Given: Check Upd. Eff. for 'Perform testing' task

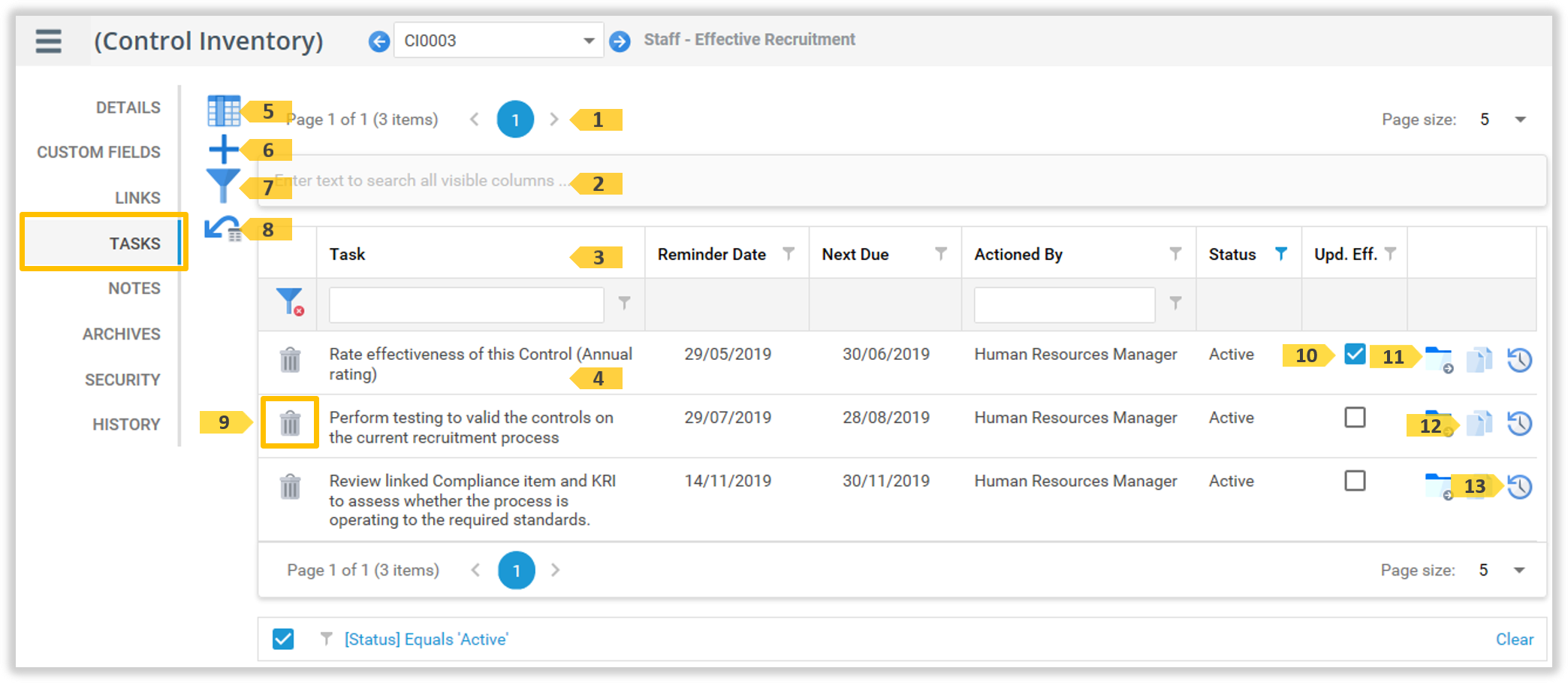Looking at the screenshot, I should pos(1355,417).
